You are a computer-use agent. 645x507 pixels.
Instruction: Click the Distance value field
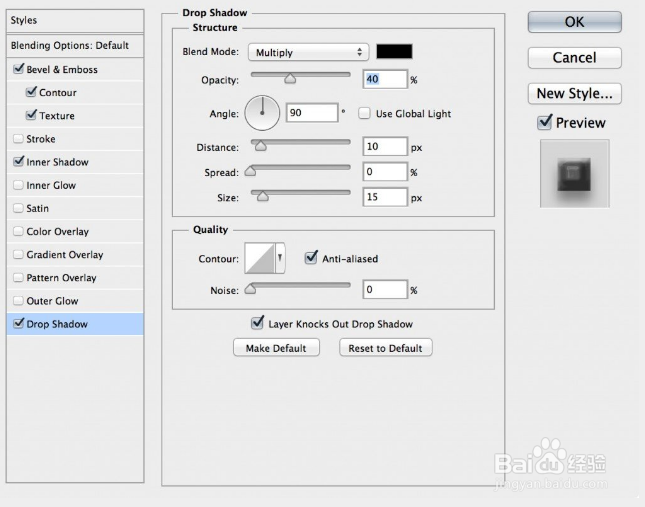(385, 146)
